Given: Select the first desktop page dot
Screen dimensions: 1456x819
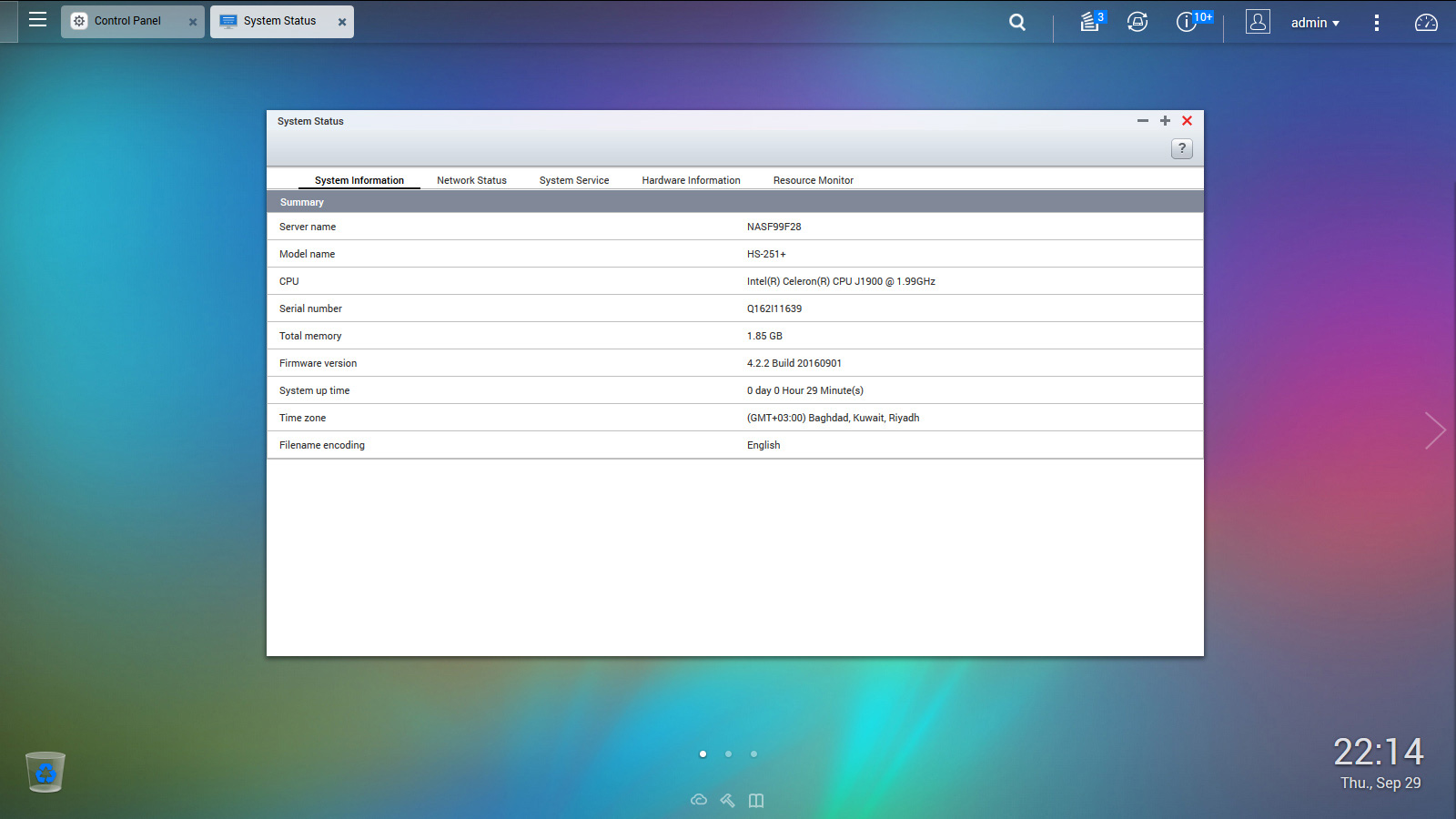Looking at the screenshot, I should 703,753.
